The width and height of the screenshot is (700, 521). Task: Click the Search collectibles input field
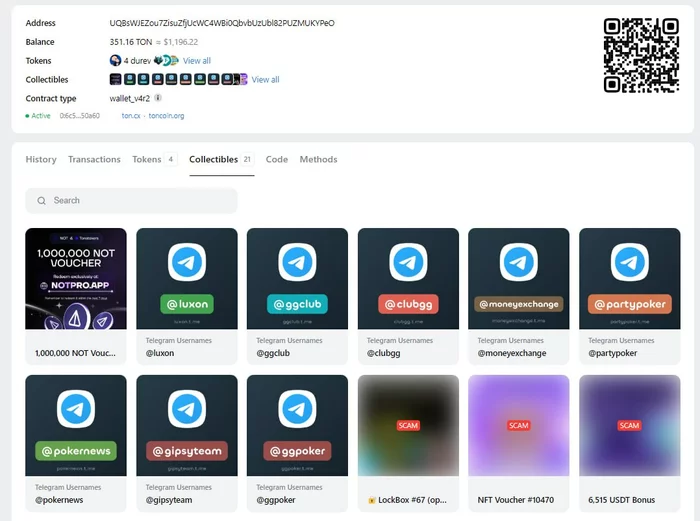pos(131,200)
